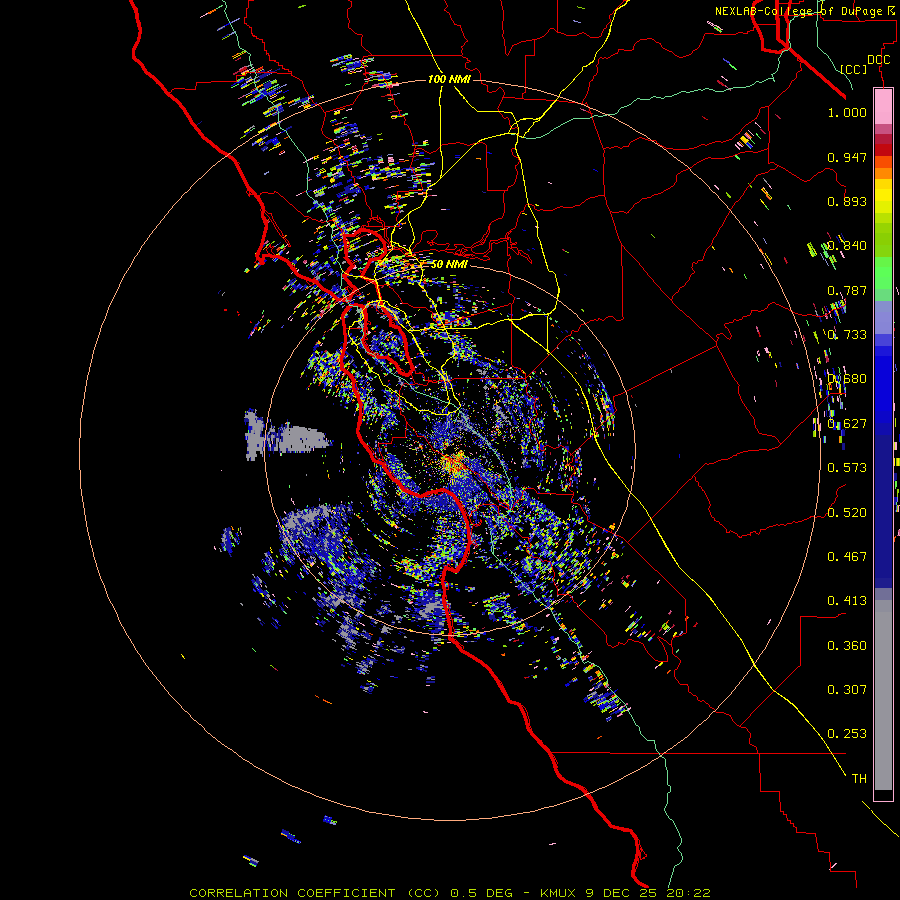Click the 0.893 legend value

(x=847, y=201)
